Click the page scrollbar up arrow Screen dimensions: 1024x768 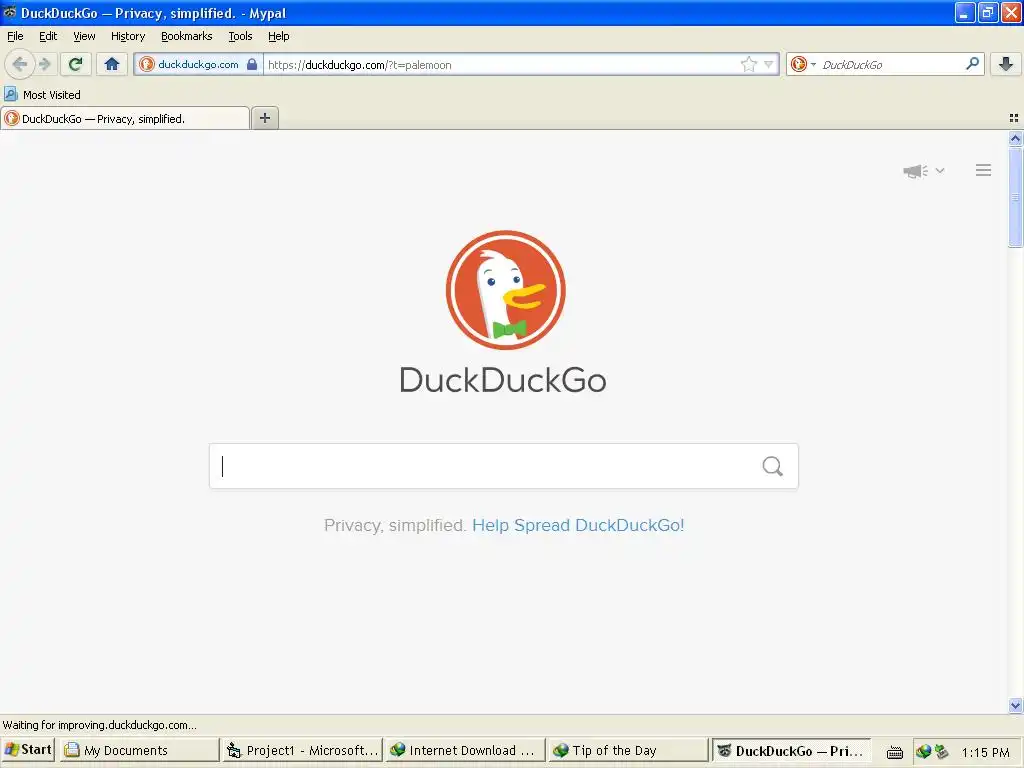point(1015,138)
